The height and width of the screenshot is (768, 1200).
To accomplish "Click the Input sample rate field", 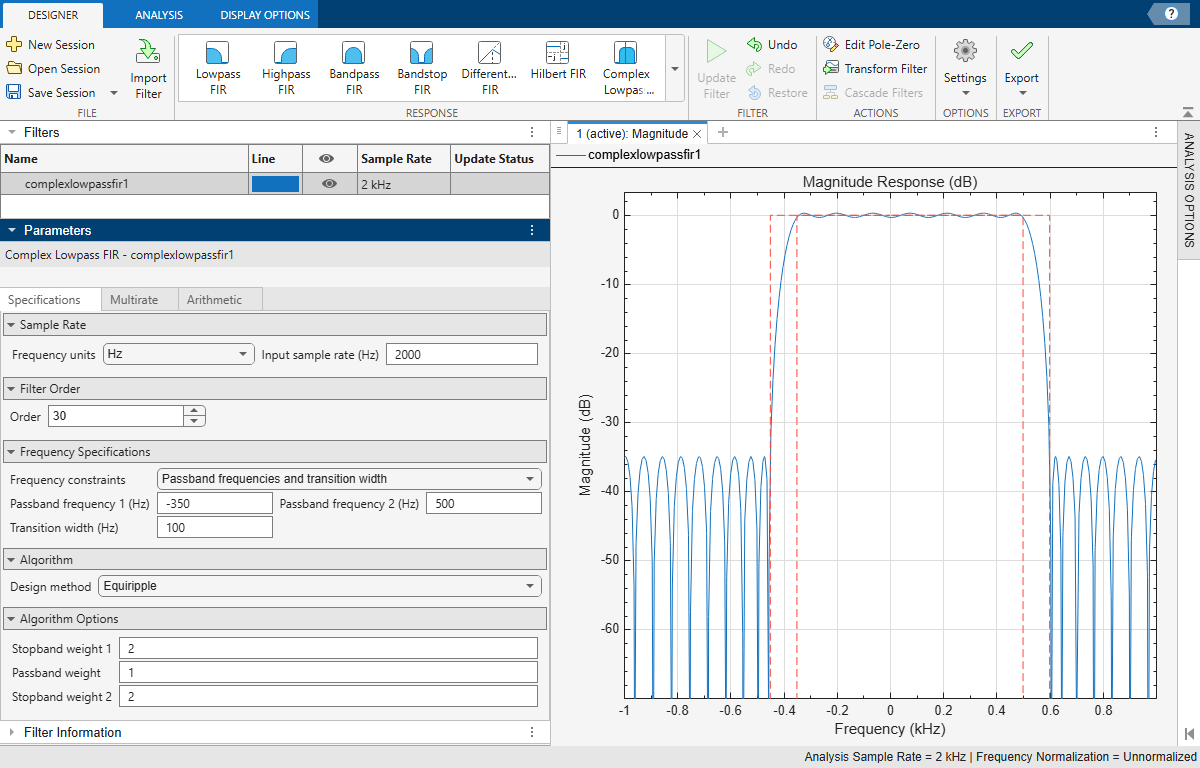I will point(461,354).
